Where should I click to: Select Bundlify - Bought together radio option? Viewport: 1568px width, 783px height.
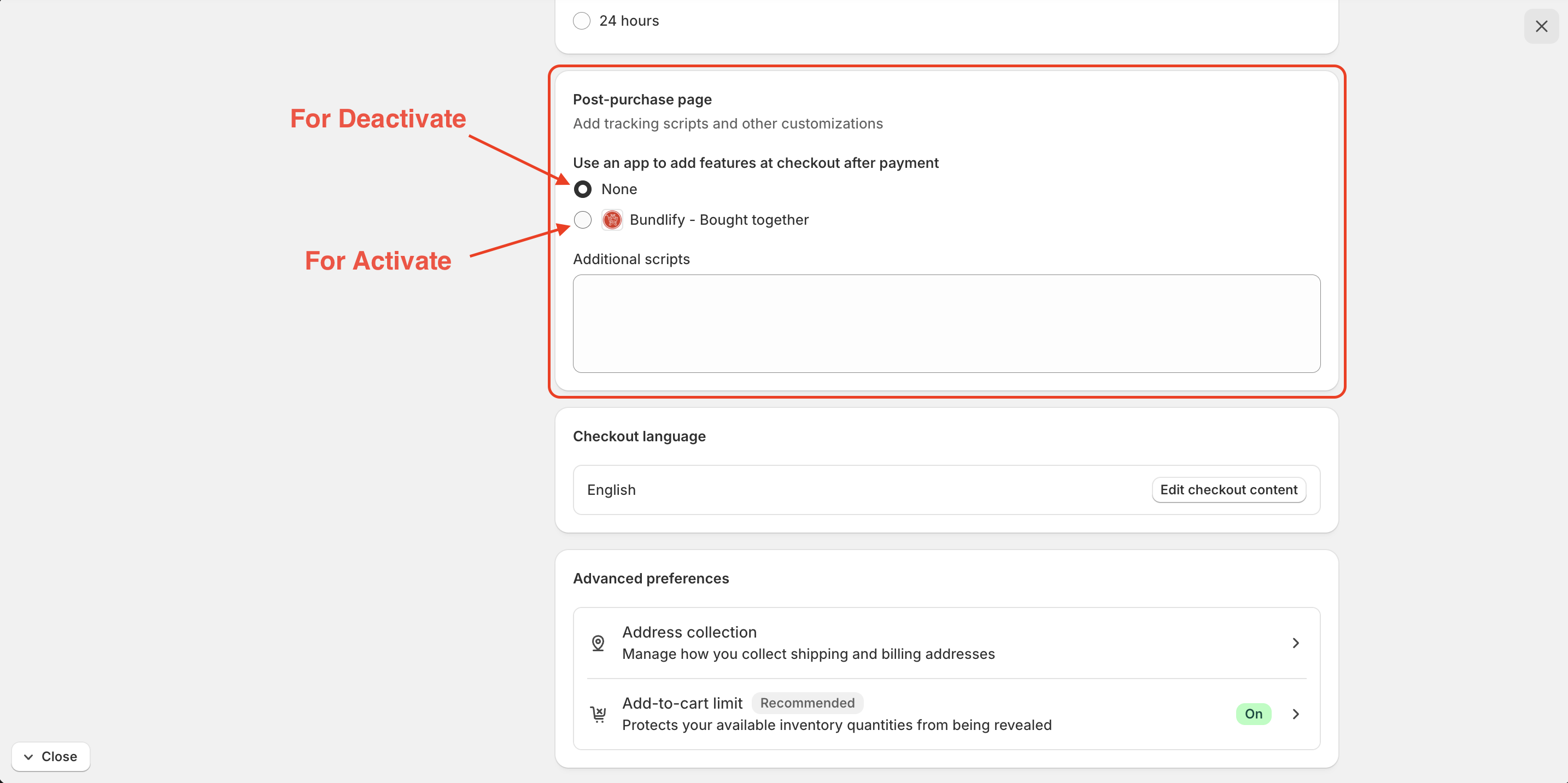click(x=582, y=220)
